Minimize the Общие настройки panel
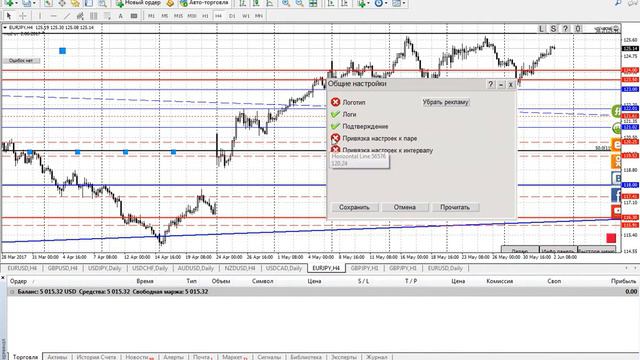The width and height of the screenshot is (640, 360). [x=501, y=84]
